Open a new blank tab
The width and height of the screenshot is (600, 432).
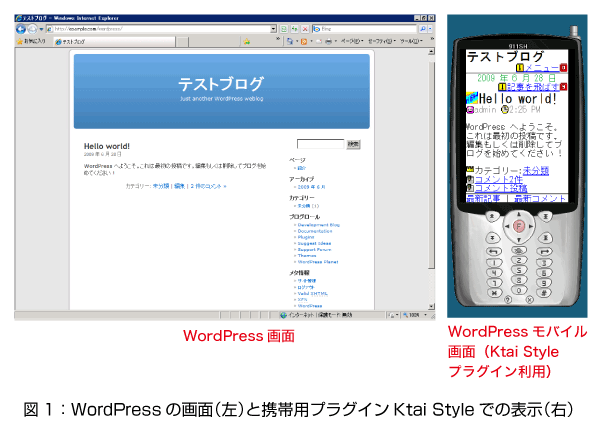tap(182, 42)
